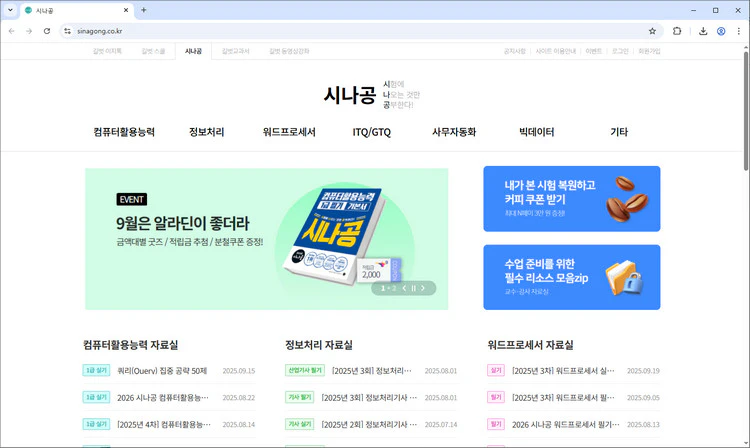Switch to the 길벗스쿨 site tab
The height and width of the screenshot is (448, 750).
click(x=153, y=50)
